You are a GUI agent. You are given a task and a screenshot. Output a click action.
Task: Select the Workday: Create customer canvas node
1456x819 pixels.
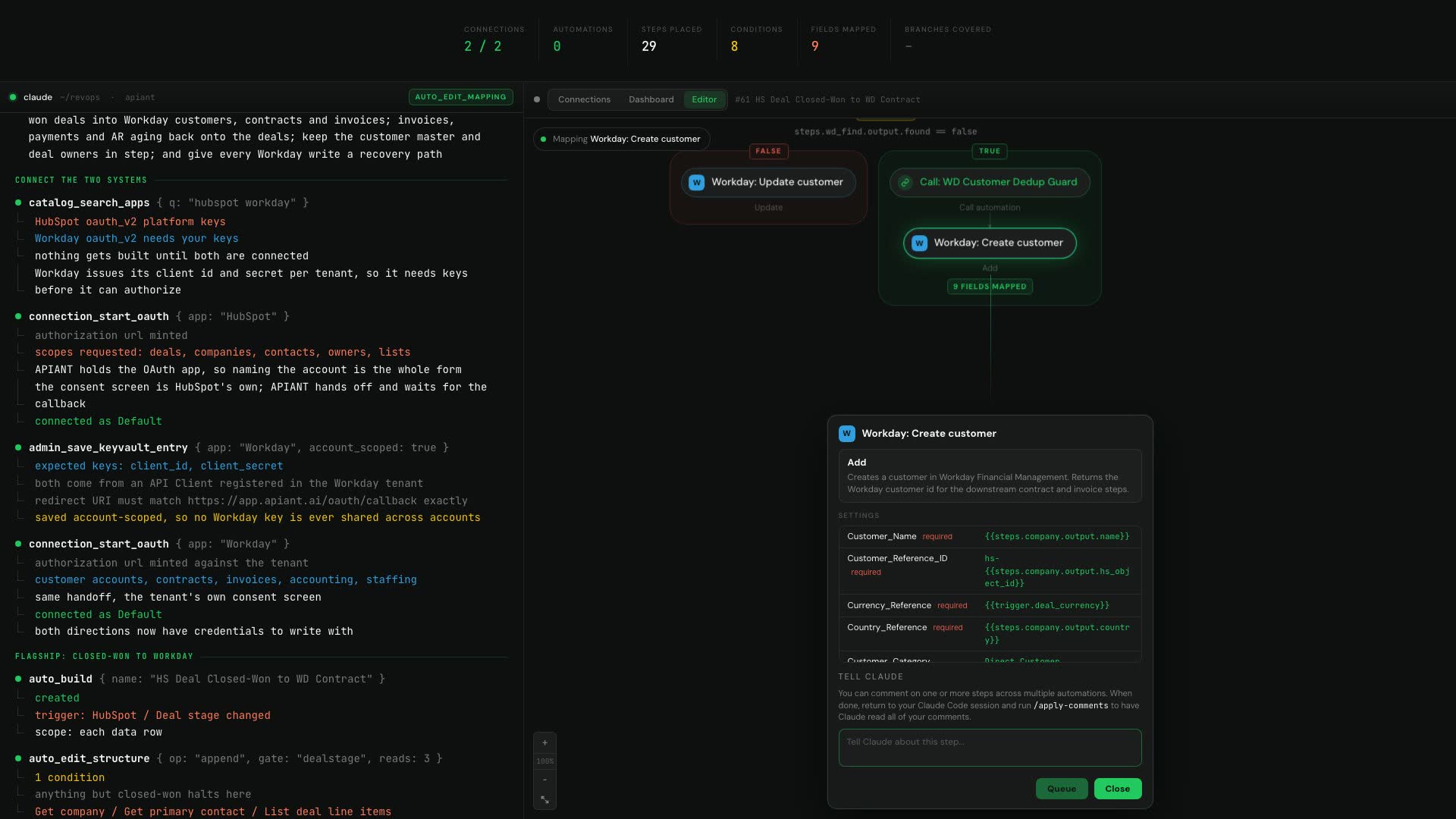pos(990,243)
